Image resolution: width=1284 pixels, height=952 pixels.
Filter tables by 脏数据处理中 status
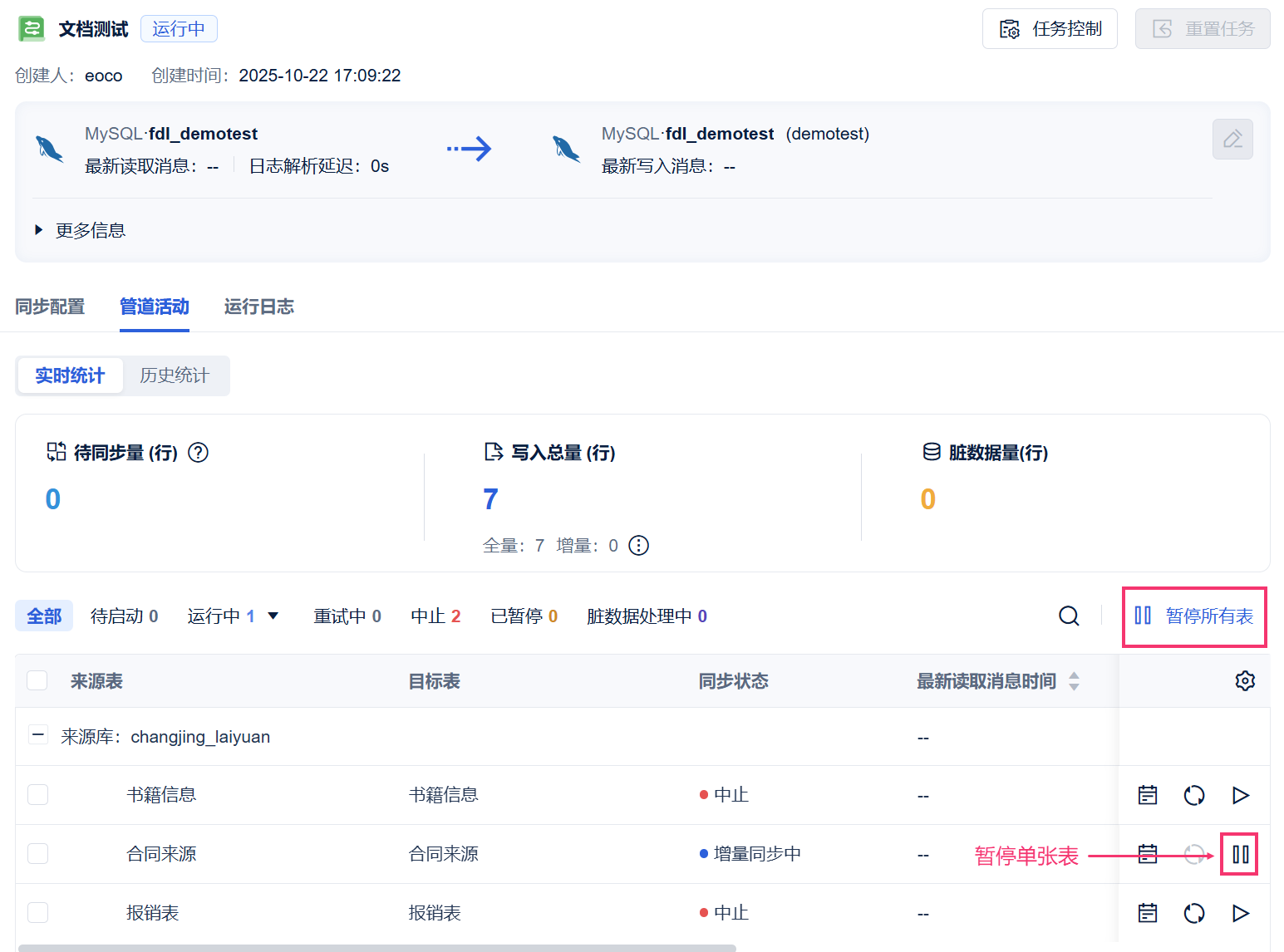[x=647, y=616]
